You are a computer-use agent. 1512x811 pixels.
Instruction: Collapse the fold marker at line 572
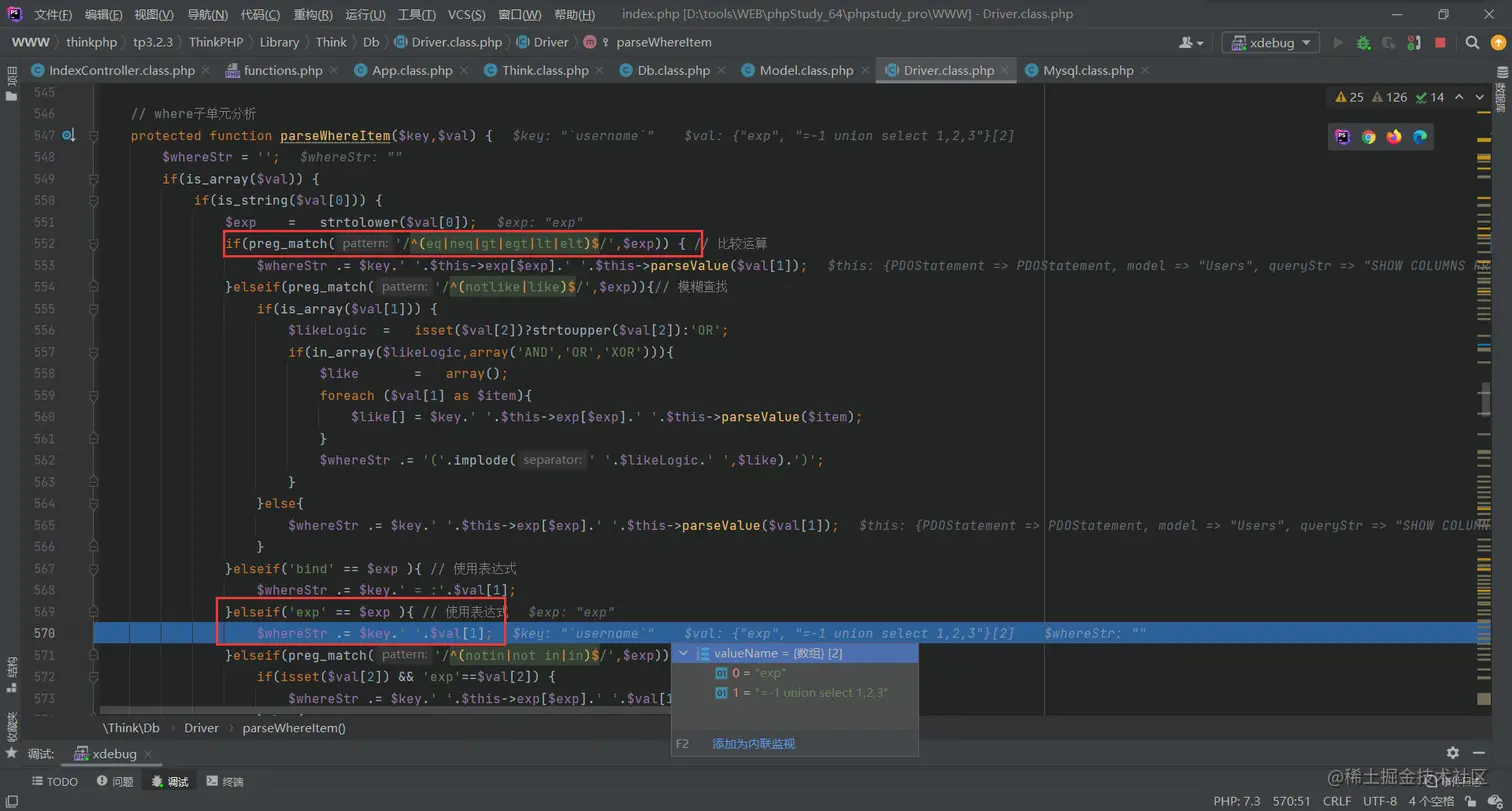click(x=93, y=677)
